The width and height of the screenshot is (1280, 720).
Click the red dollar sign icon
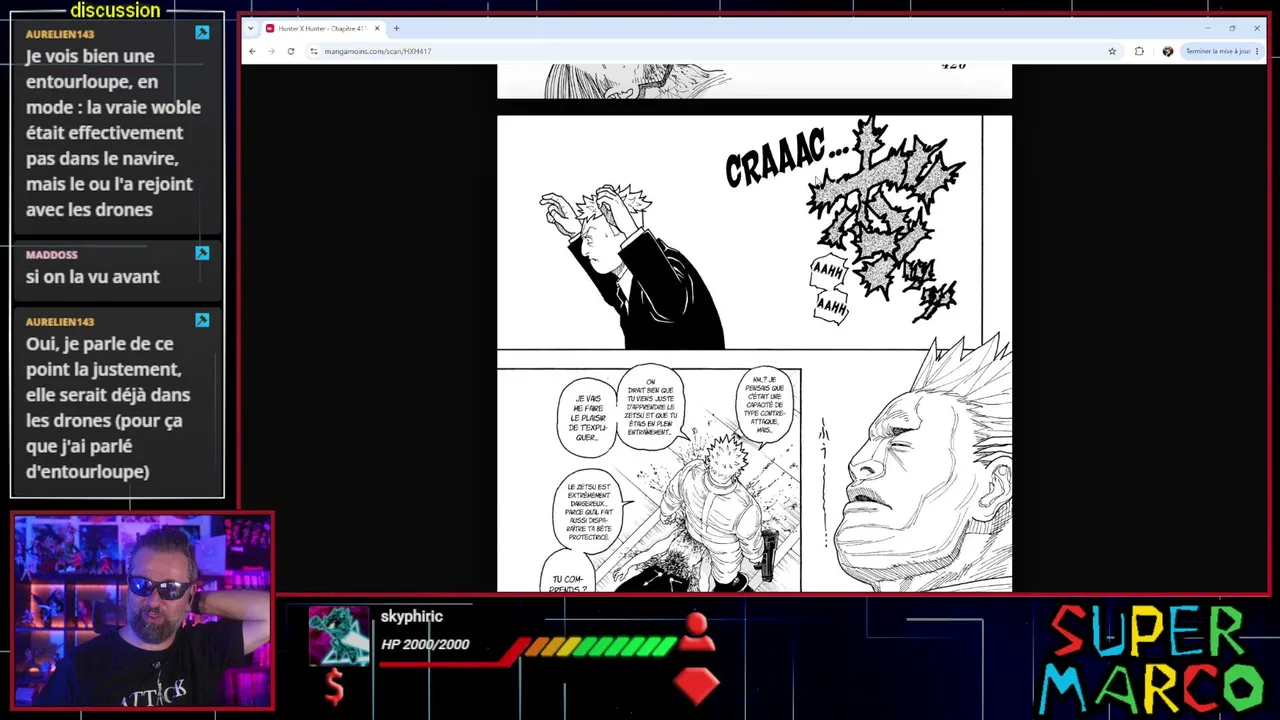pyautogui.click(x=335, y=686)
